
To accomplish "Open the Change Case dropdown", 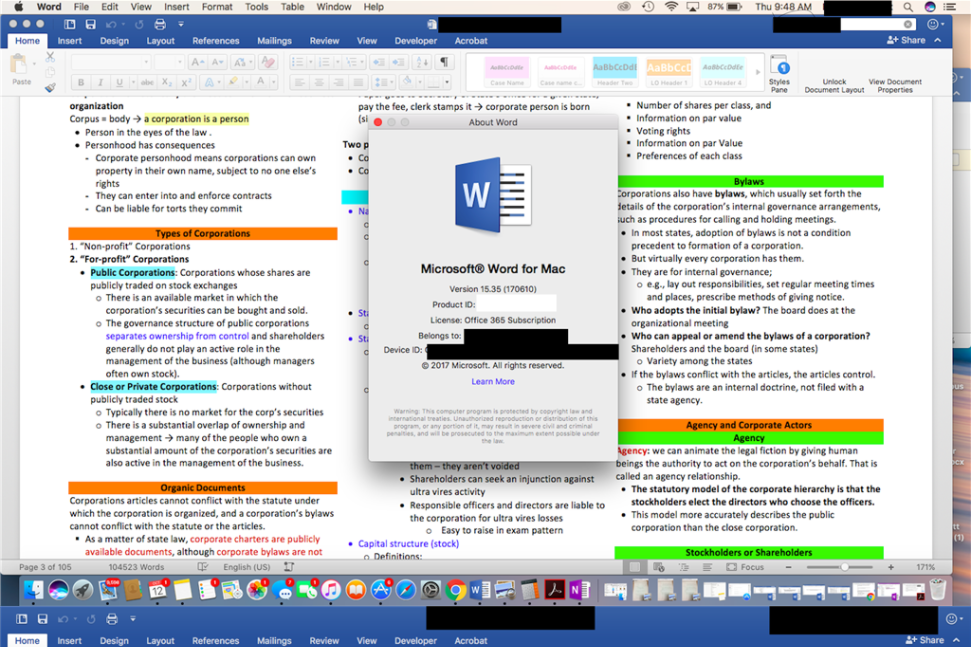I will point(241,62).
